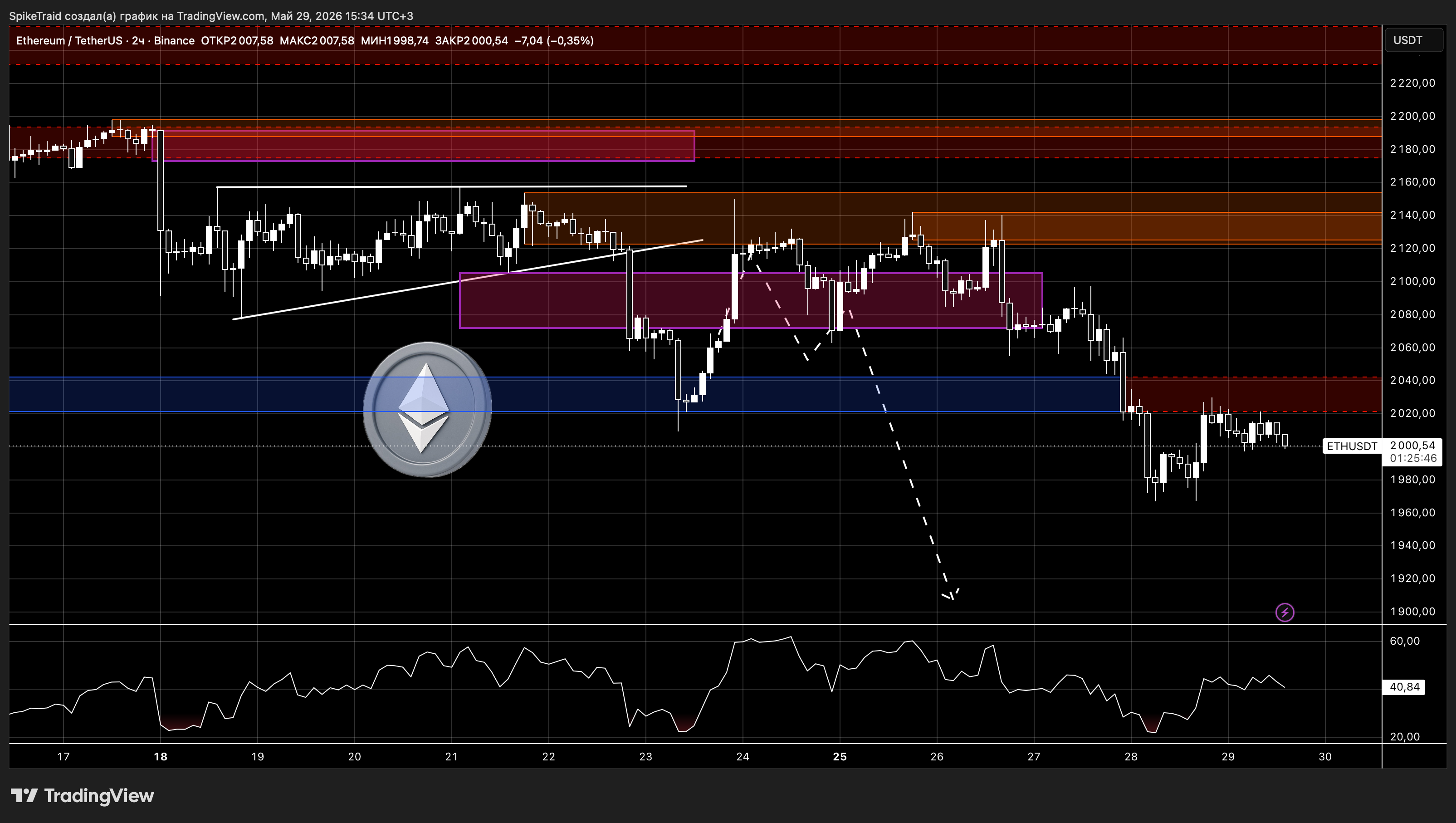This screenshot has height=823, width=1456.
Task: Click date 30 on the time axis
Action: point(1325,756)
